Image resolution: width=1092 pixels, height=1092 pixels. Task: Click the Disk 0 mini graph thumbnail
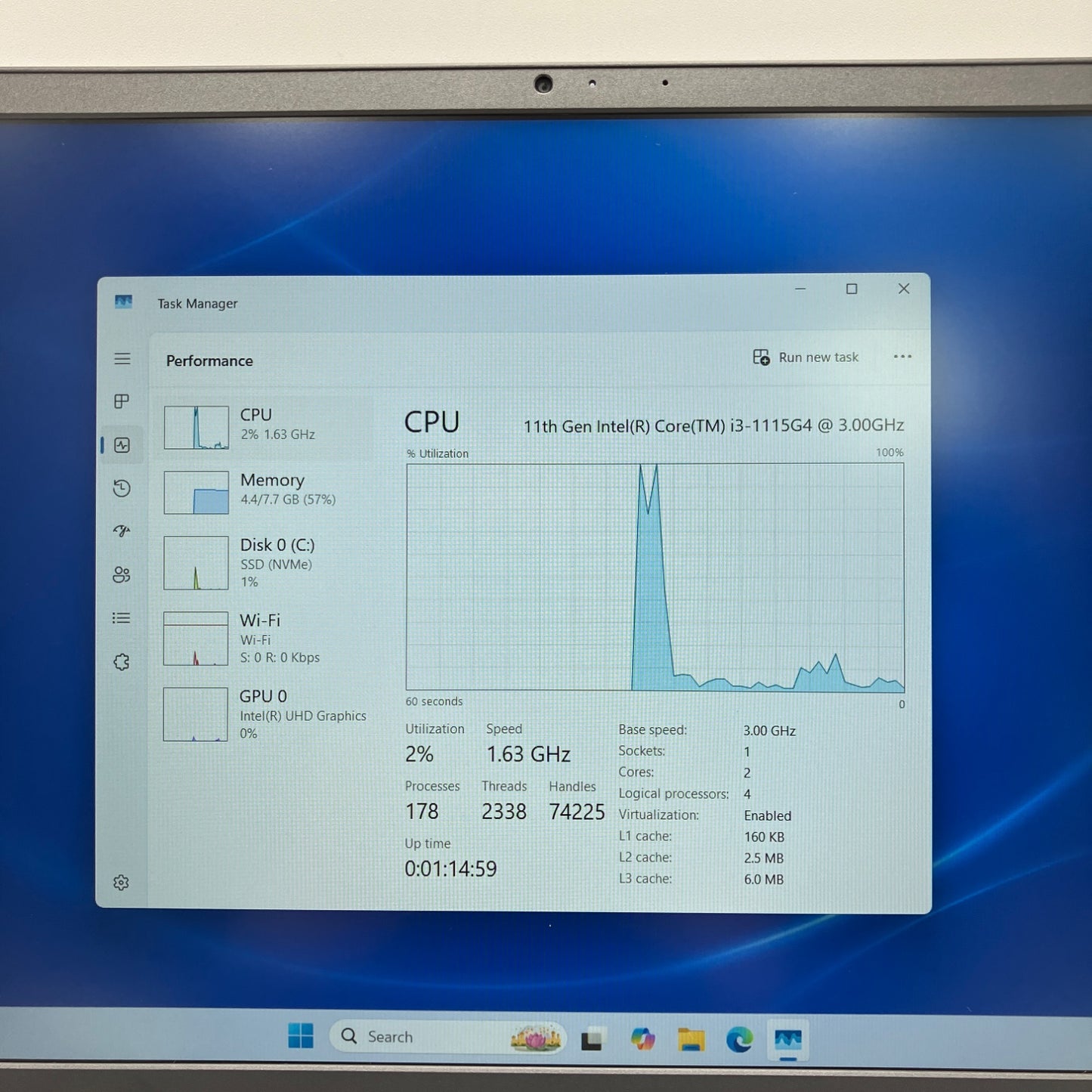[196, 563]
